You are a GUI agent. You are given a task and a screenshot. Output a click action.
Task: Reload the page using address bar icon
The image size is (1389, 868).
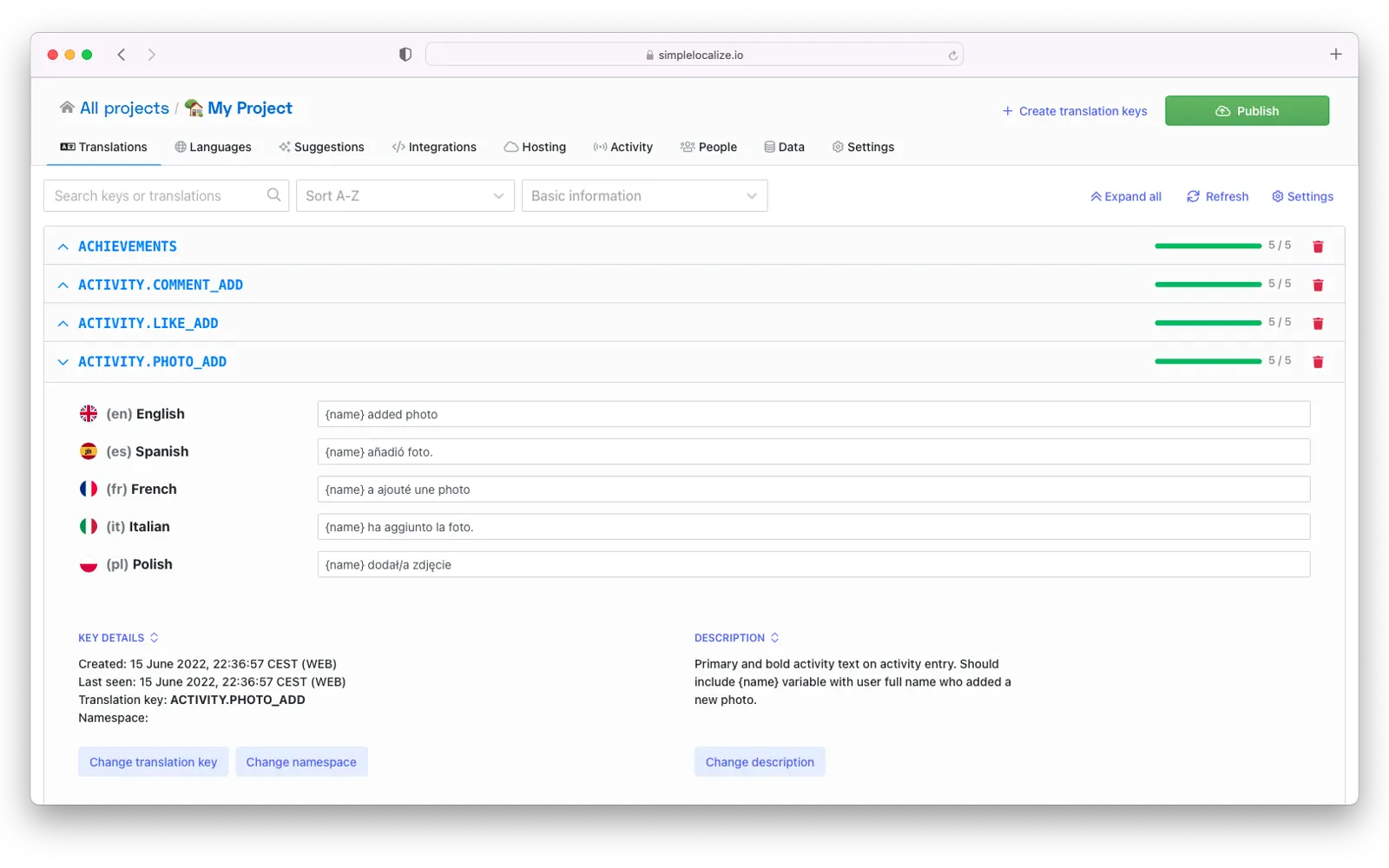[x=952, y=56]
